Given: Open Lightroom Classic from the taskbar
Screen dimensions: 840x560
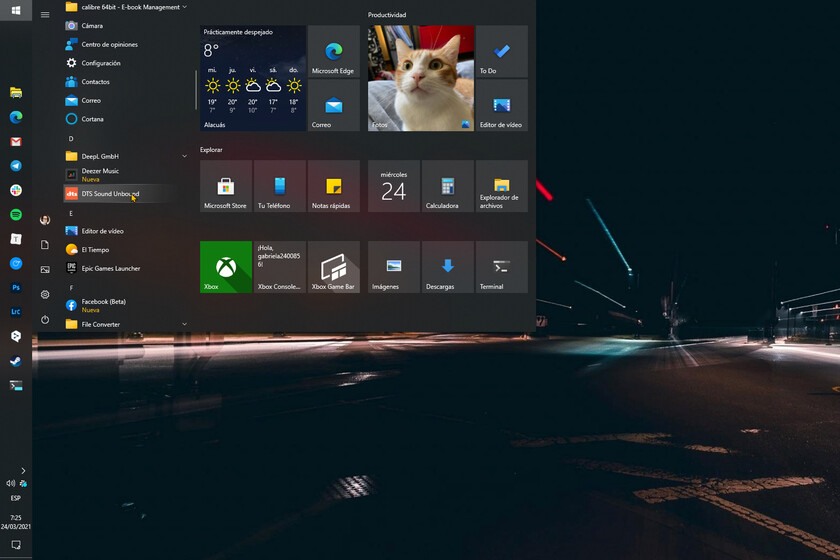Looking at the screenshot, I should [16, 312].
